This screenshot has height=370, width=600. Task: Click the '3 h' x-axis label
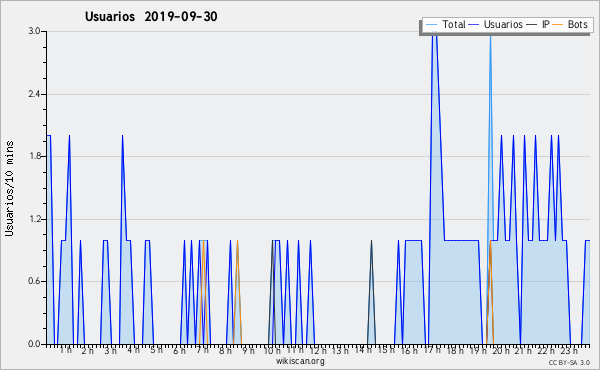[110, 350]
